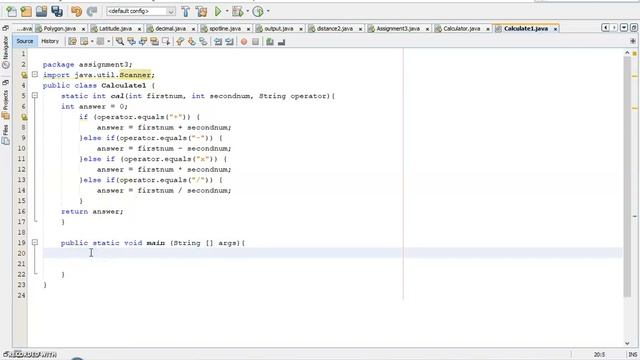Screen dimensions: 640x360
Task: Switch to the decimal.java tab
Action: pos(171,29)
